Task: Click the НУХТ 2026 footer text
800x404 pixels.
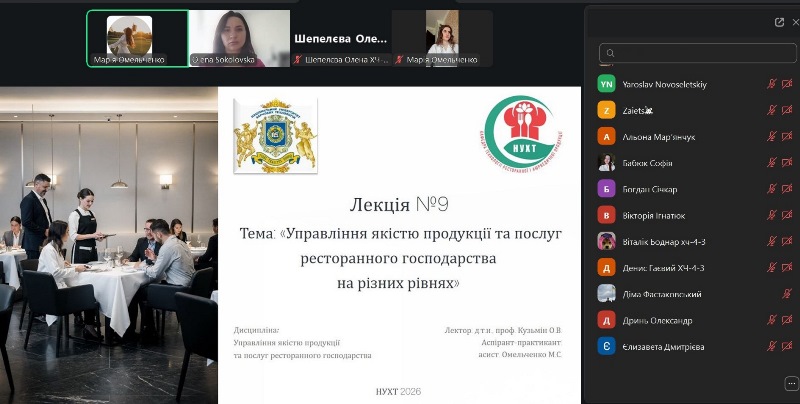Action: click(398, 392)
